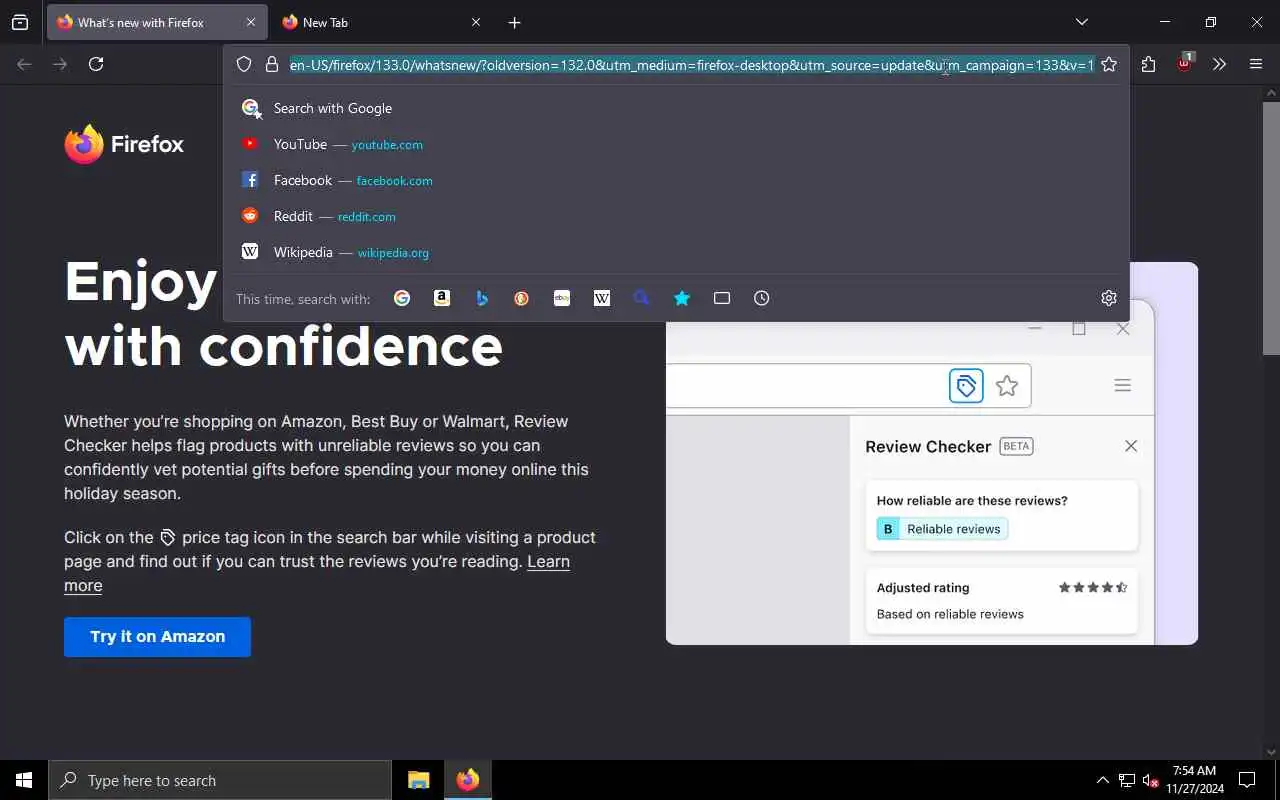Open the Firefox application menu
Screen dimensions: 1280x800
click(x=1256, y=64)
